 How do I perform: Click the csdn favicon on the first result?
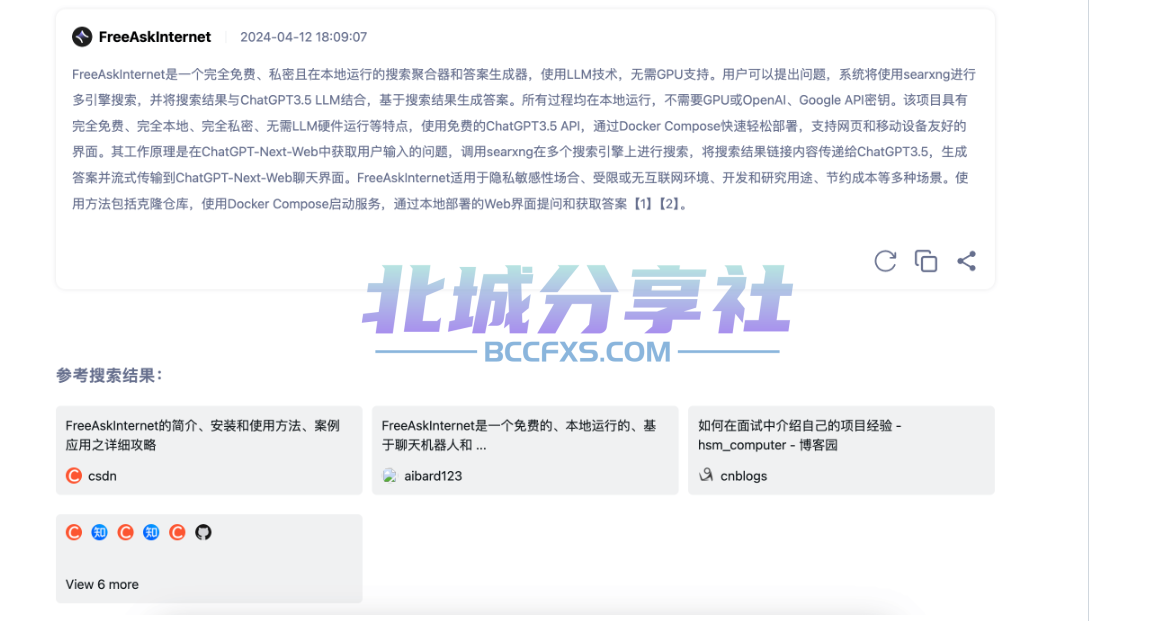(x=74, y=476)
